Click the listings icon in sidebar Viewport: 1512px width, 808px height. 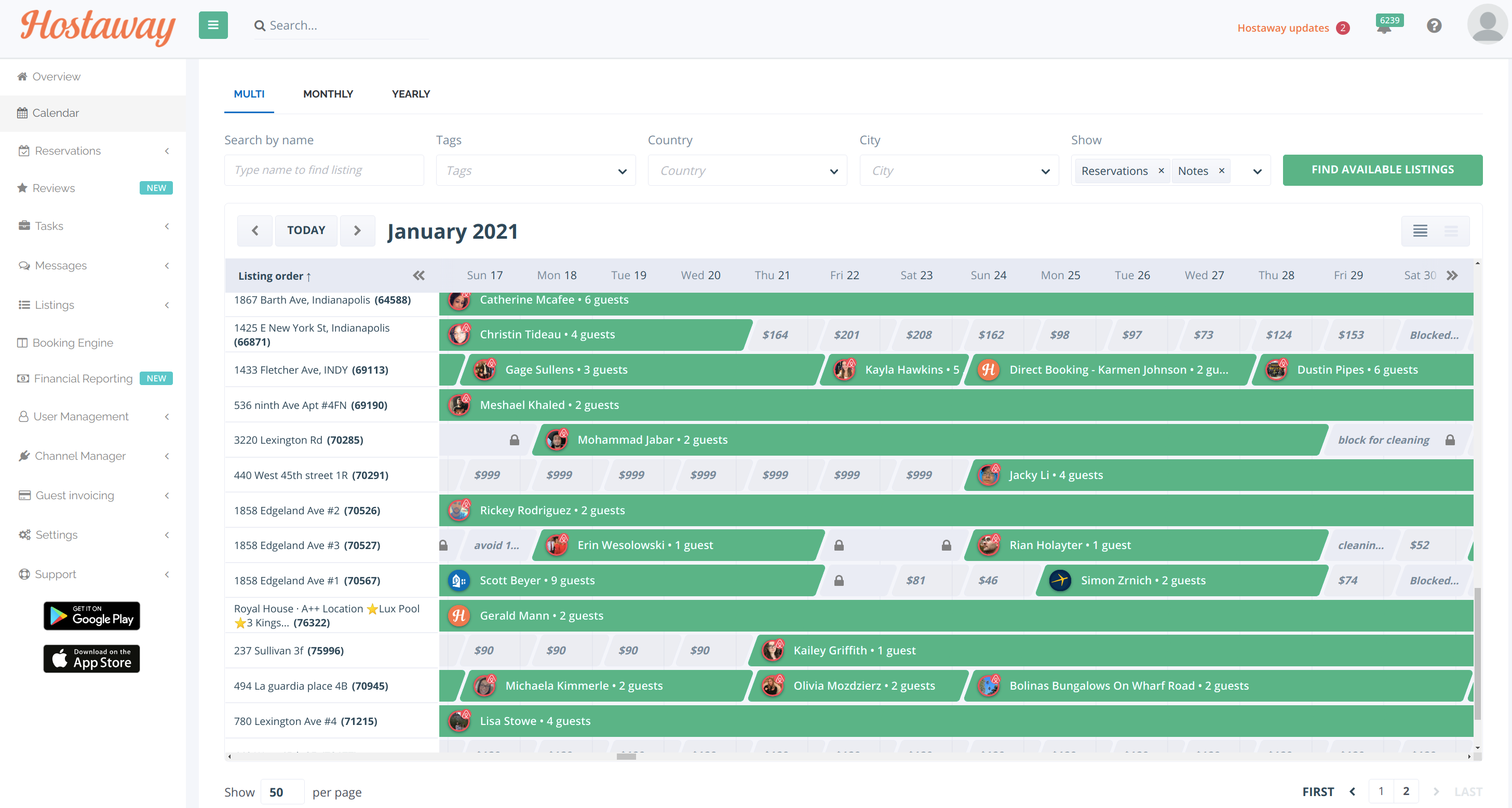[x=22, y=304]
